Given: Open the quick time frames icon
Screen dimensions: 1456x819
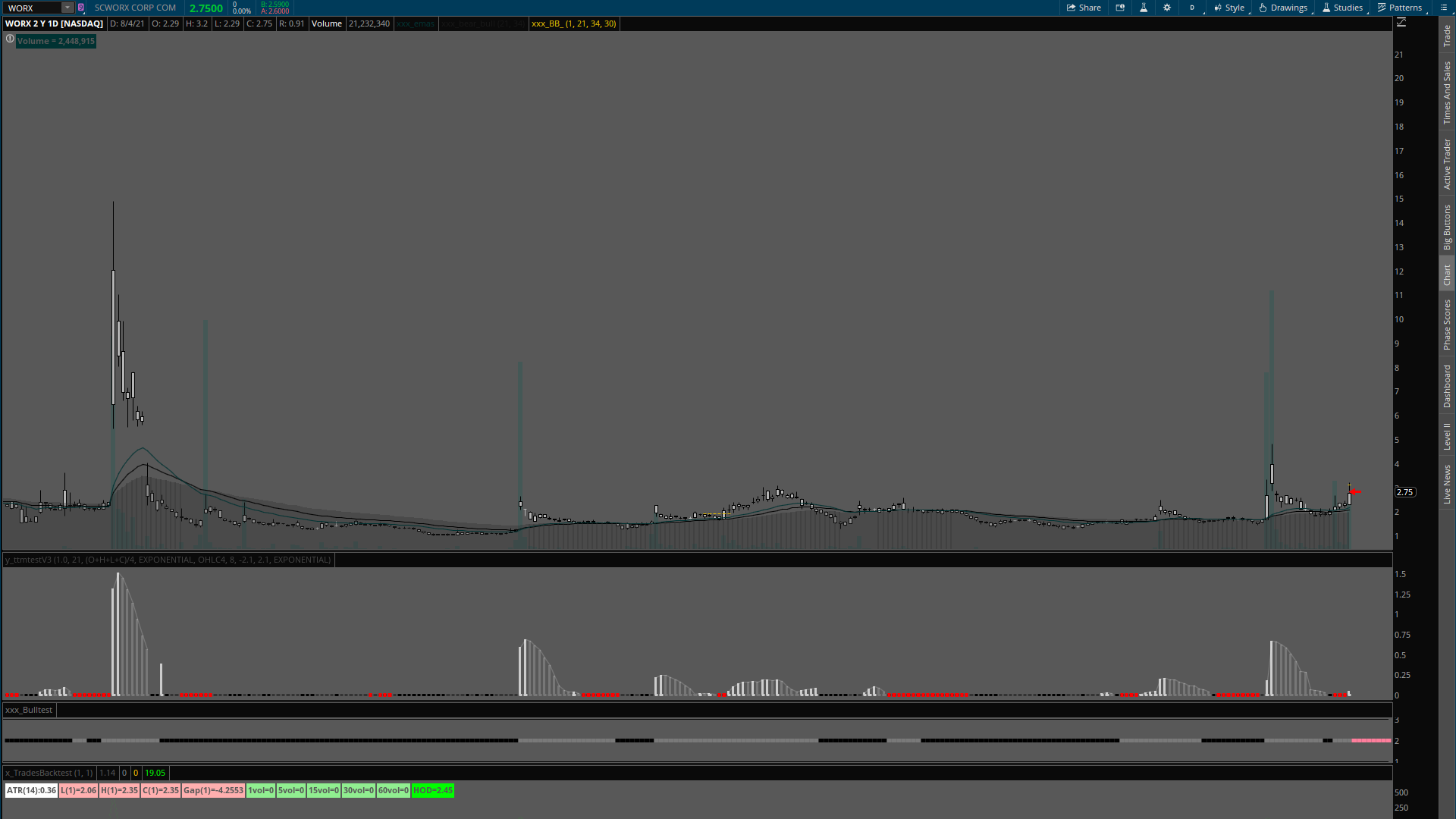Looking at the screenshot, I should tap(1120, 8).
